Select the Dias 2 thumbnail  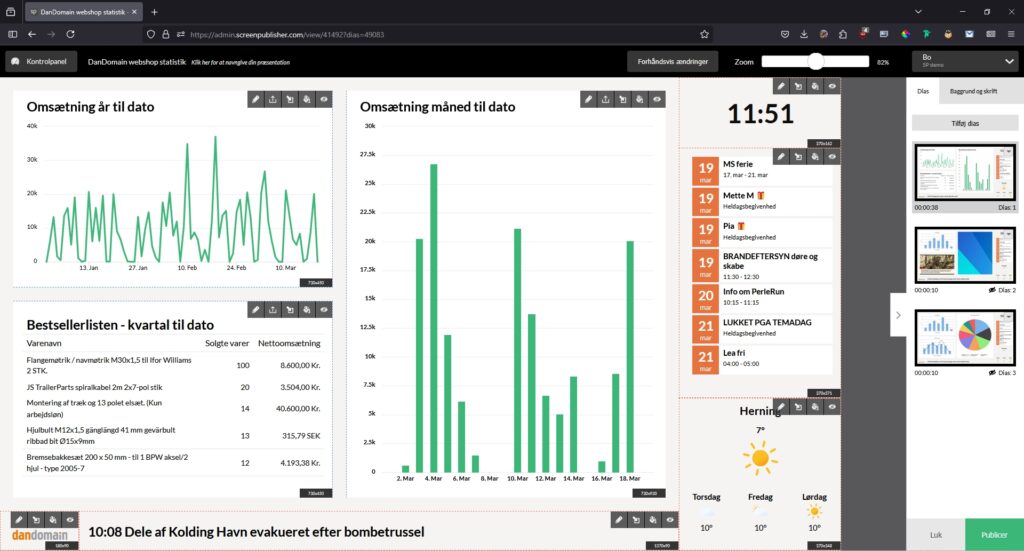click(965, 255)
